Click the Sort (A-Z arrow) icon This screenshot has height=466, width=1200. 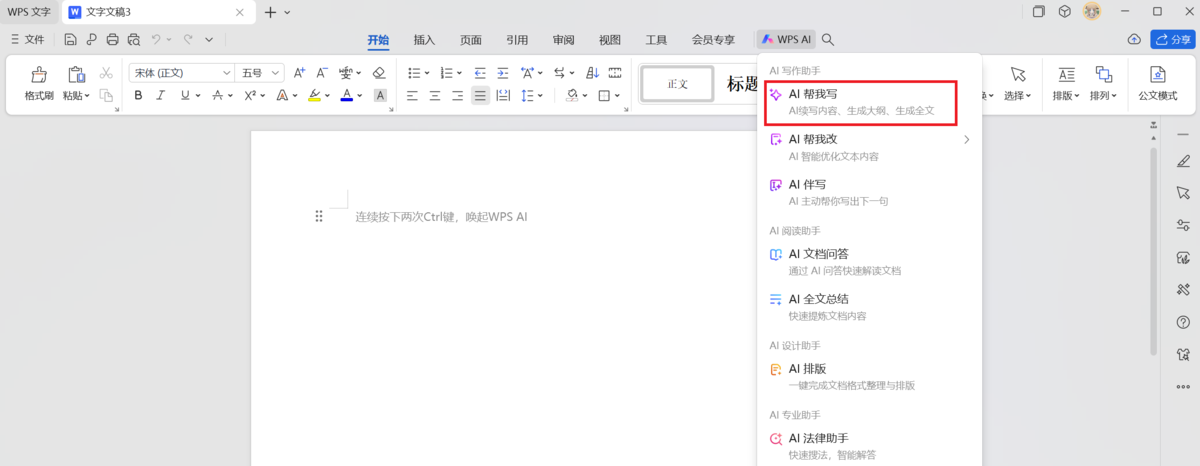click(592, 72)
